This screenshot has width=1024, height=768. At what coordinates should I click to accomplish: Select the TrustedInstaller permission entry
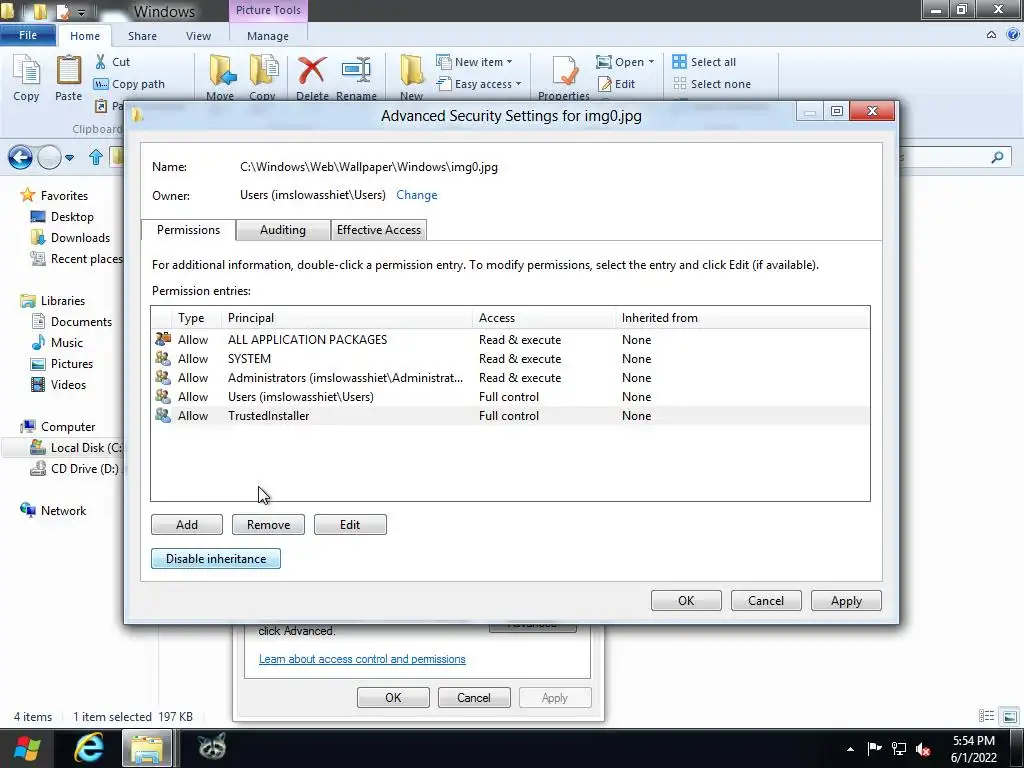510,416
